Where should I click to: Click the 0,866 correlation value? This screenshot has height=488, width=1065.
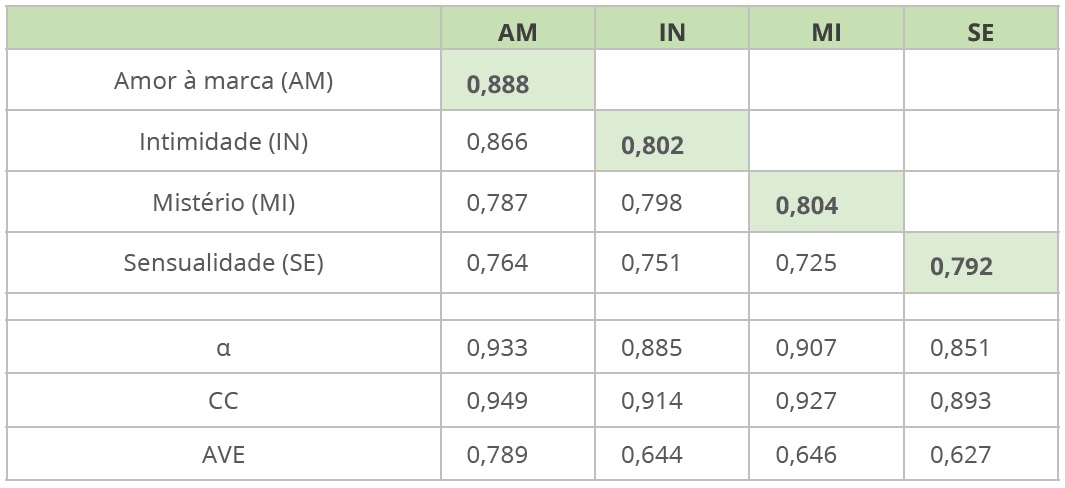pyautogui.click(x=497, y=142)
